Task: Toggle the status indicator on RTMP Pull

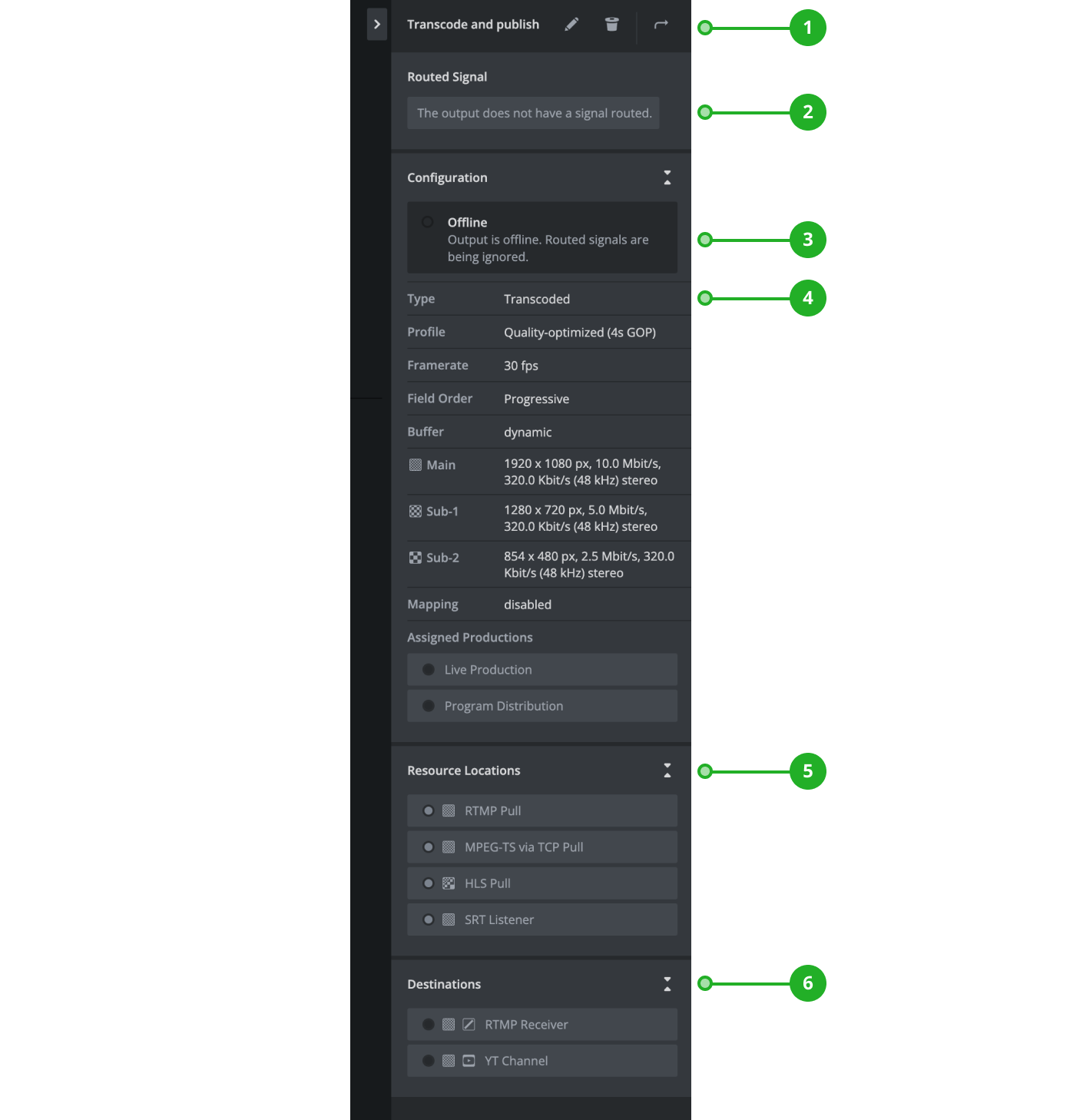Action: click(x=429, y=810)
